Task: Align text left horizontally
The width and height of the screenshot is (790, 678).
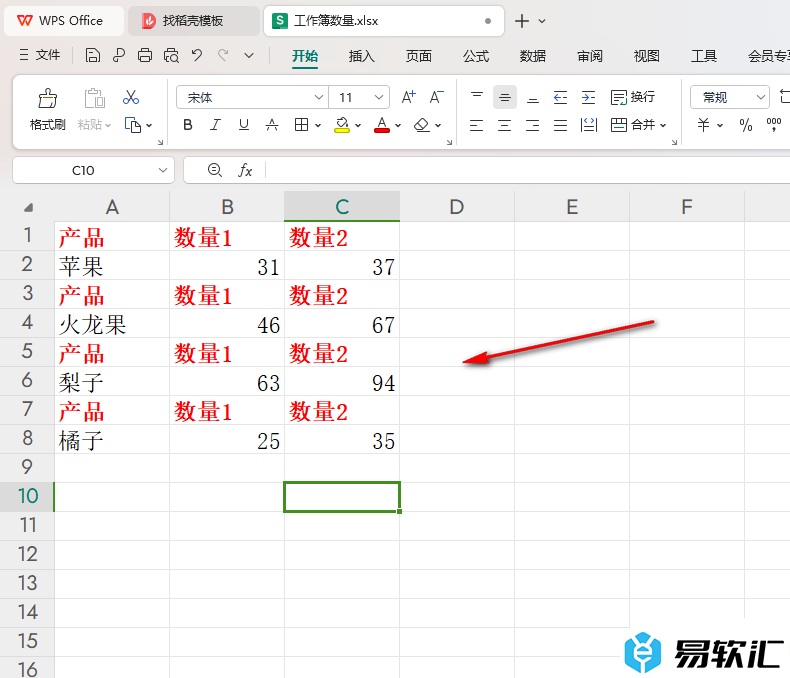Action: click(477, 125)
